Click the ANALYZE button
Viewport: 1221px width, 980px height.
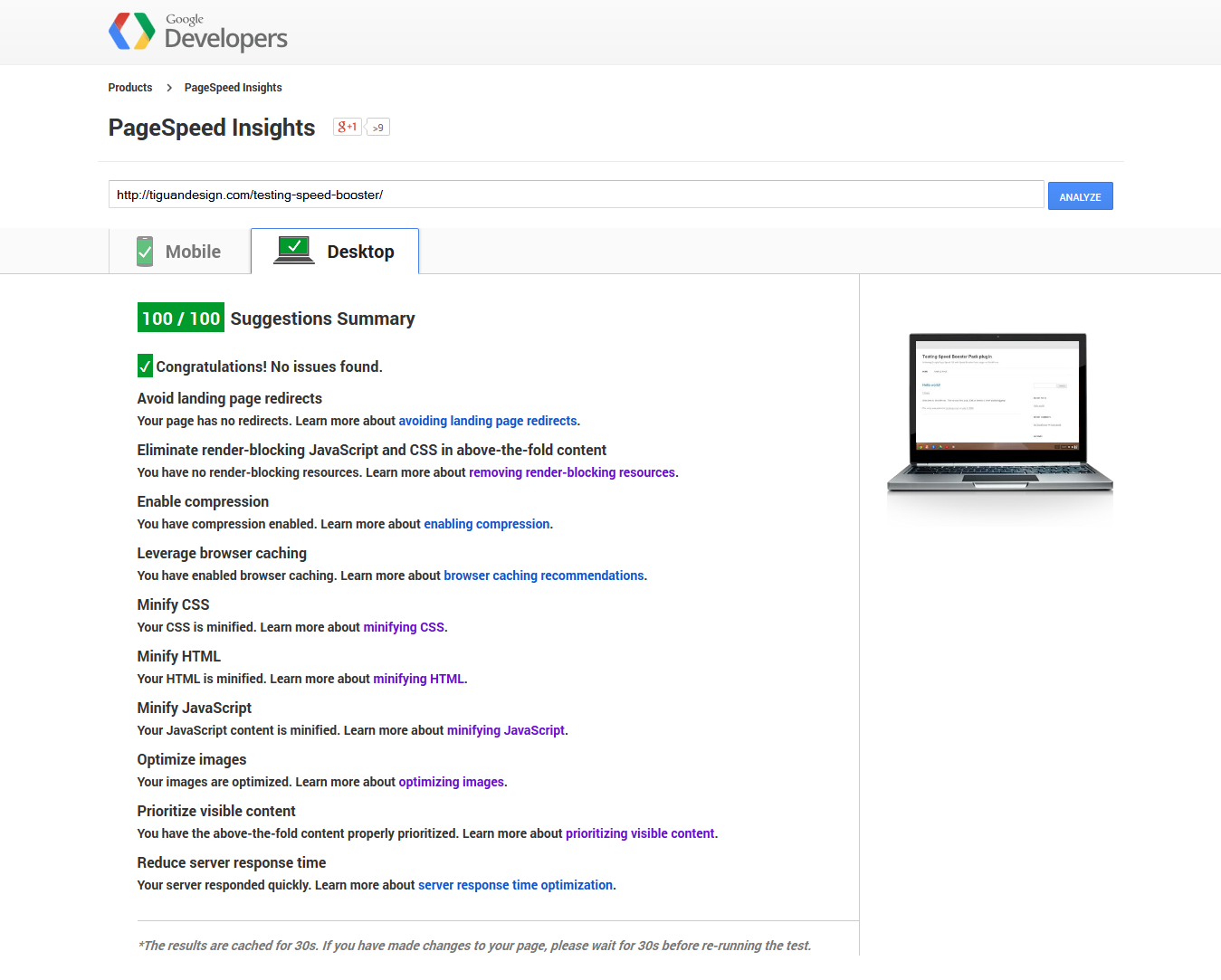tap(1080, 196)
